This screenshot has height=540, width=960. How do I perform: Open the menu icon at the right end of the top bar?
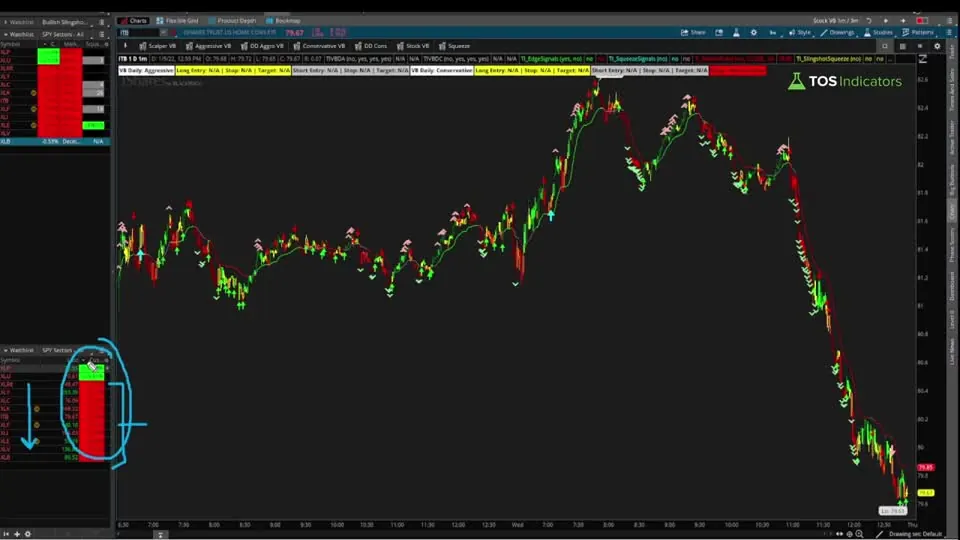950,20
